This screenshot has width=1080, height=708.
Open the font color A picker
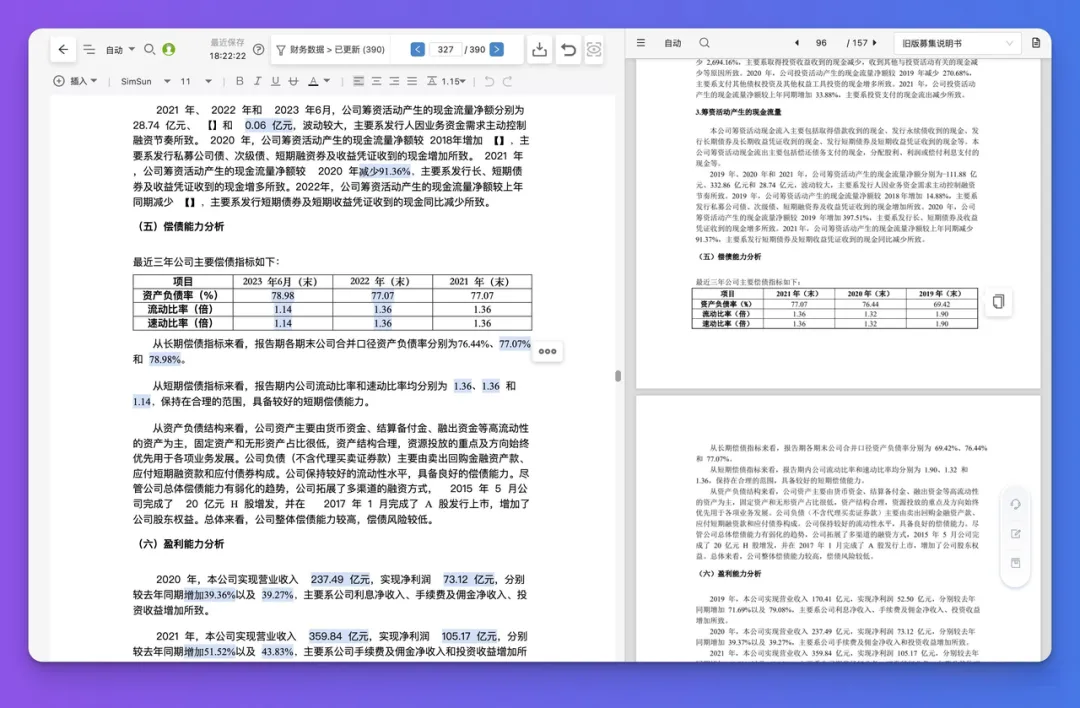[318, 81]
